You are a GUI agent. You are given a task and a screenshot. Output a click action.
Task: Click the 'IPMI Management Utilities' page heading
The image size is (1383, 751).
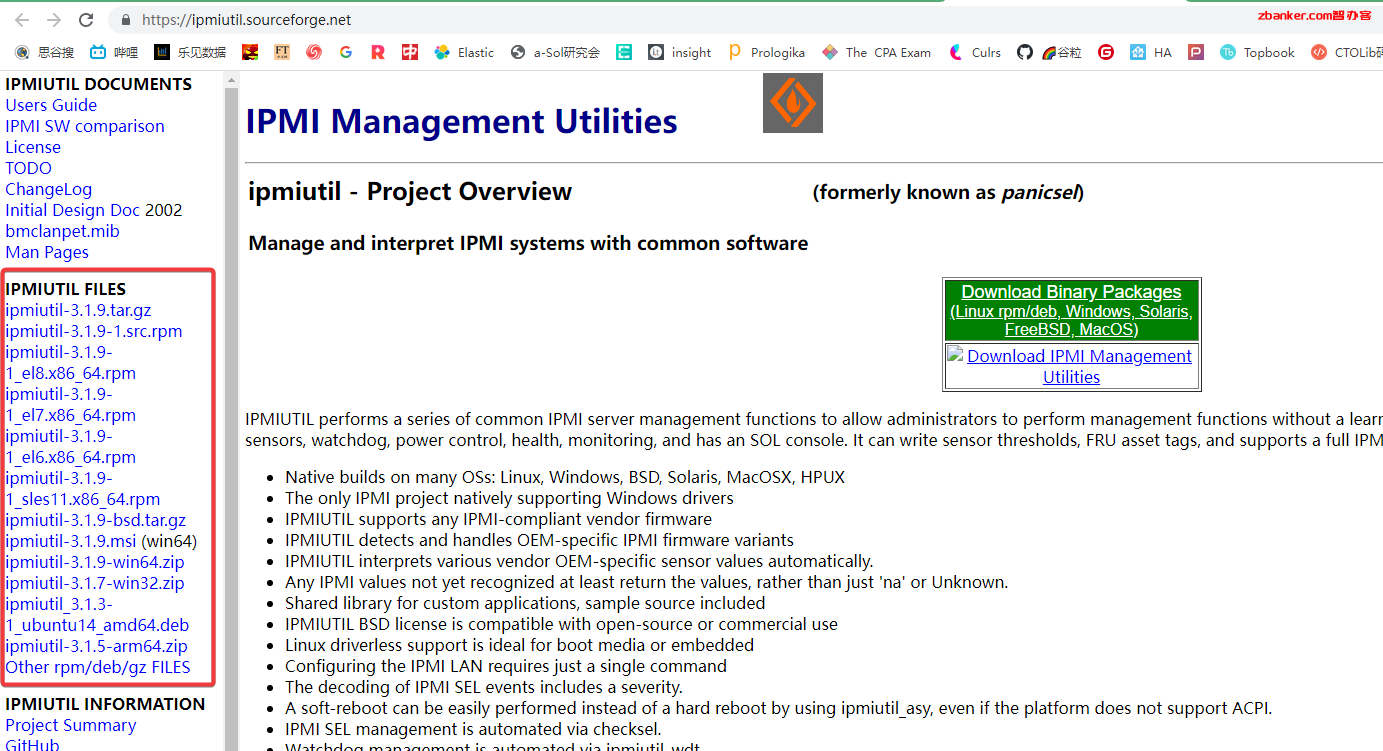462,121
